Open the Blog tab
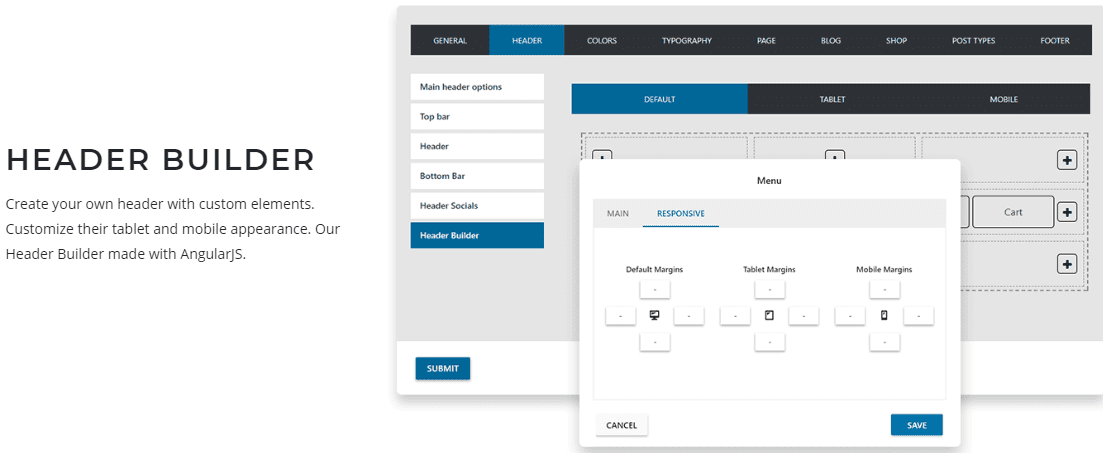1103x453 pixels. (831, 41)
